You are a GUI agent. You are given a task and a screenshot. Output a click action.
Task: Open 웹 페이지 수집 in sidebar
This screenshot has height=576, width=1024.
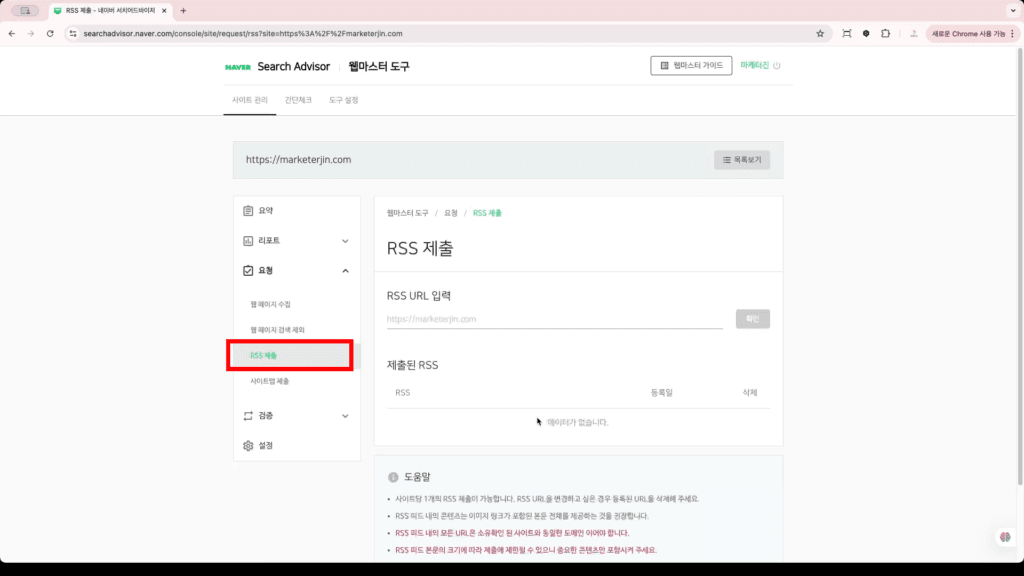coord(270,304)
